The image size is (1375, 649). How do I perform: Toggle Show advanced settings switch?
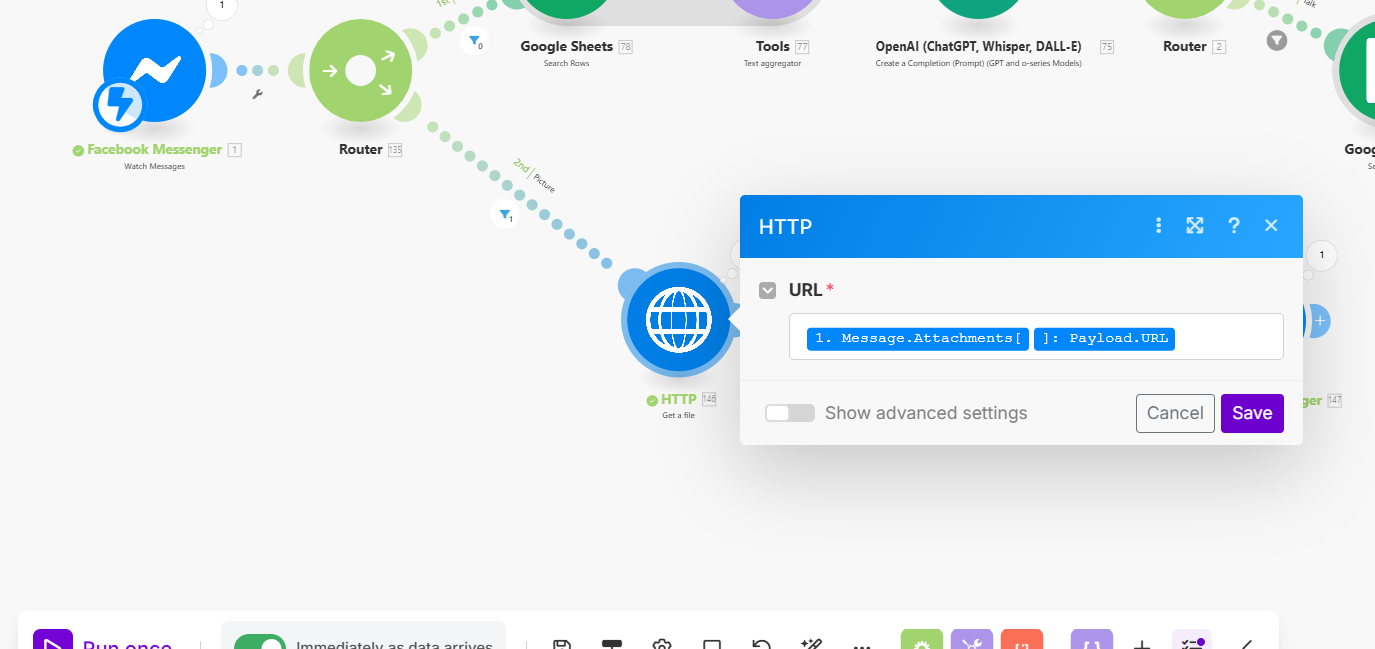tap(790, 413)
